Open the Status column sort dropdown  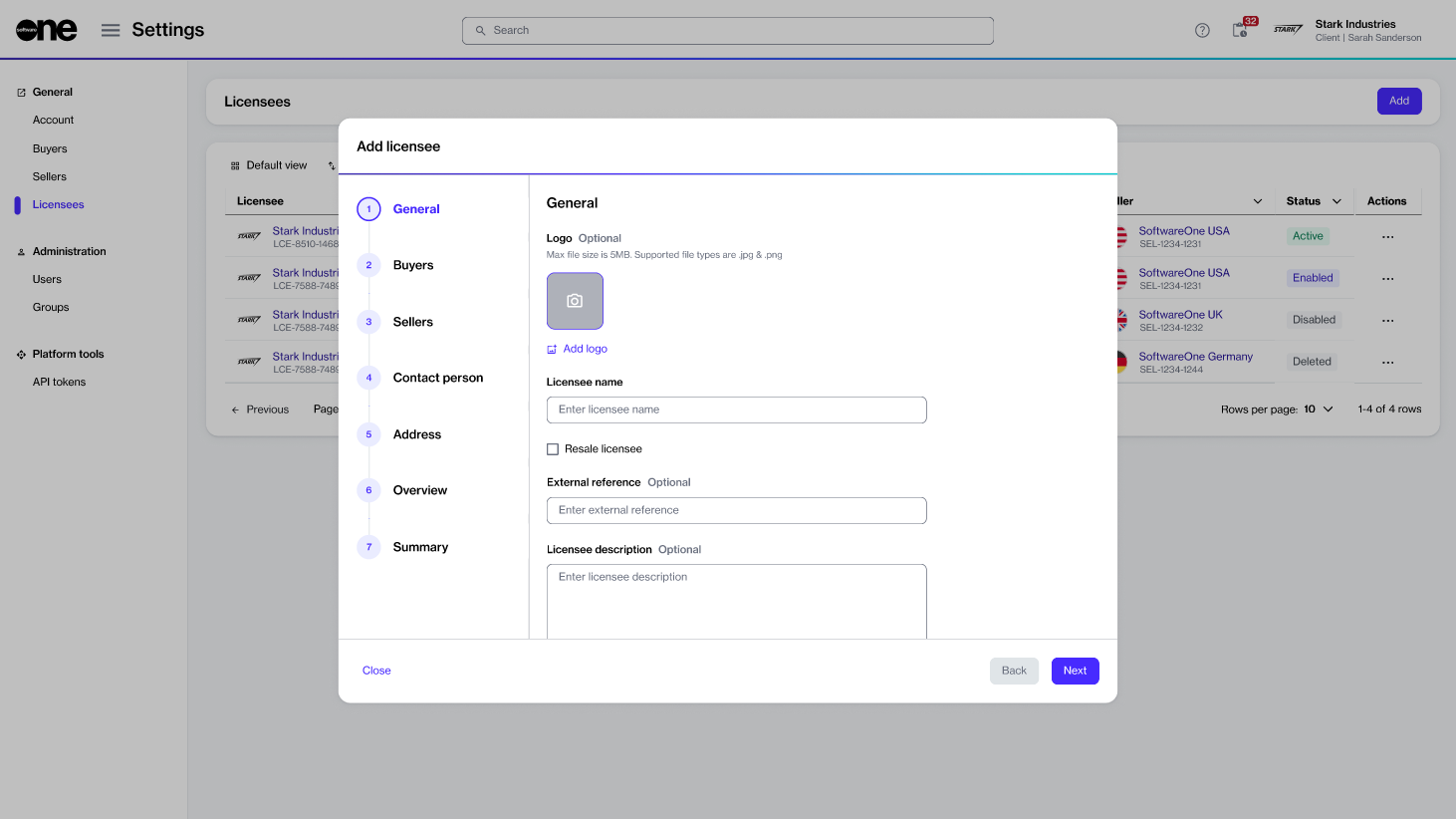click(x=1336, y=201)
